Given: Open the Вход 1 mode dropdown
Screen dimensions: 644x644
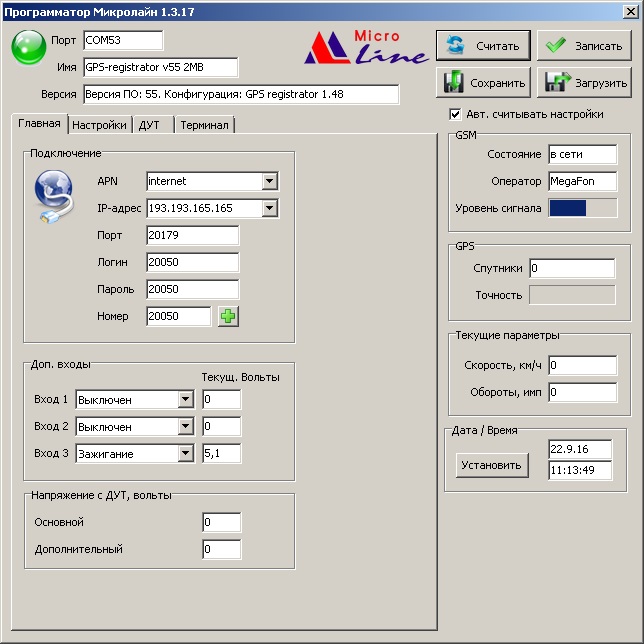Looking at the screenshot, I should click(x=184, y=399).
